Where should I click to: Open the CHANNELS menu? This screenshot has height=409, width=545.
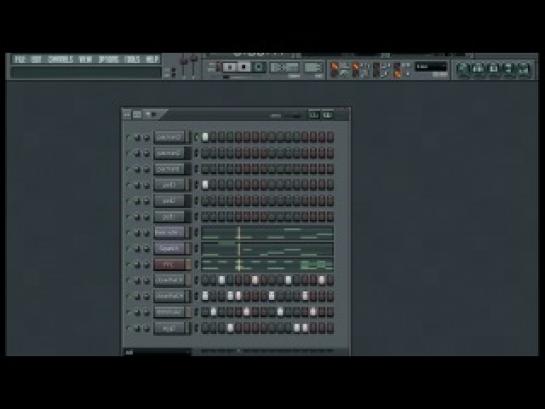tap(60, 59)
